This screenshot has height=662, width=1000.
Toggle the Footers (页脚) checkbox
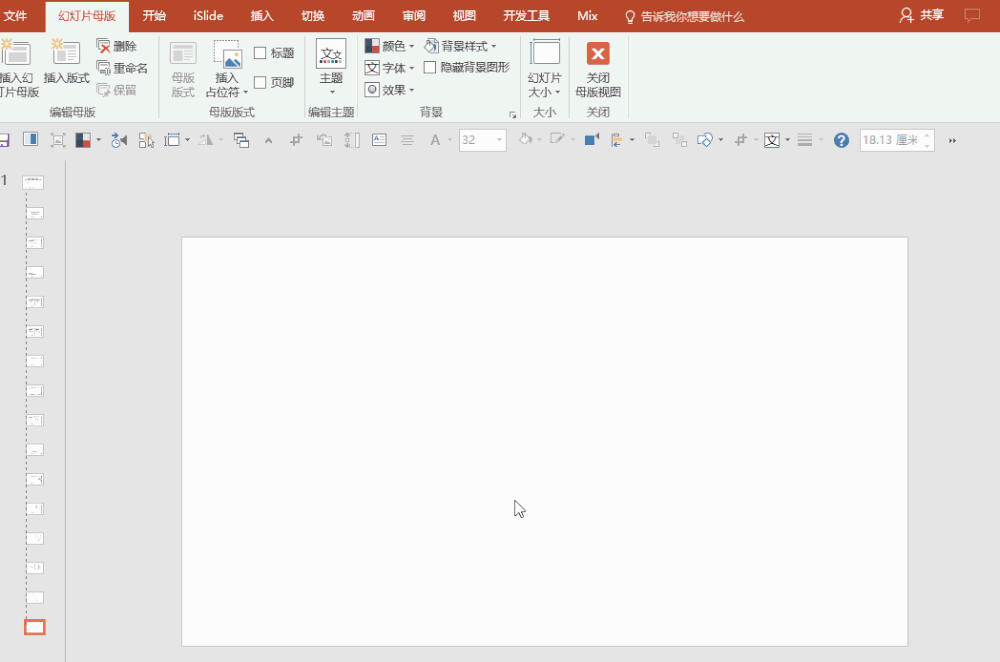[260, 82]
